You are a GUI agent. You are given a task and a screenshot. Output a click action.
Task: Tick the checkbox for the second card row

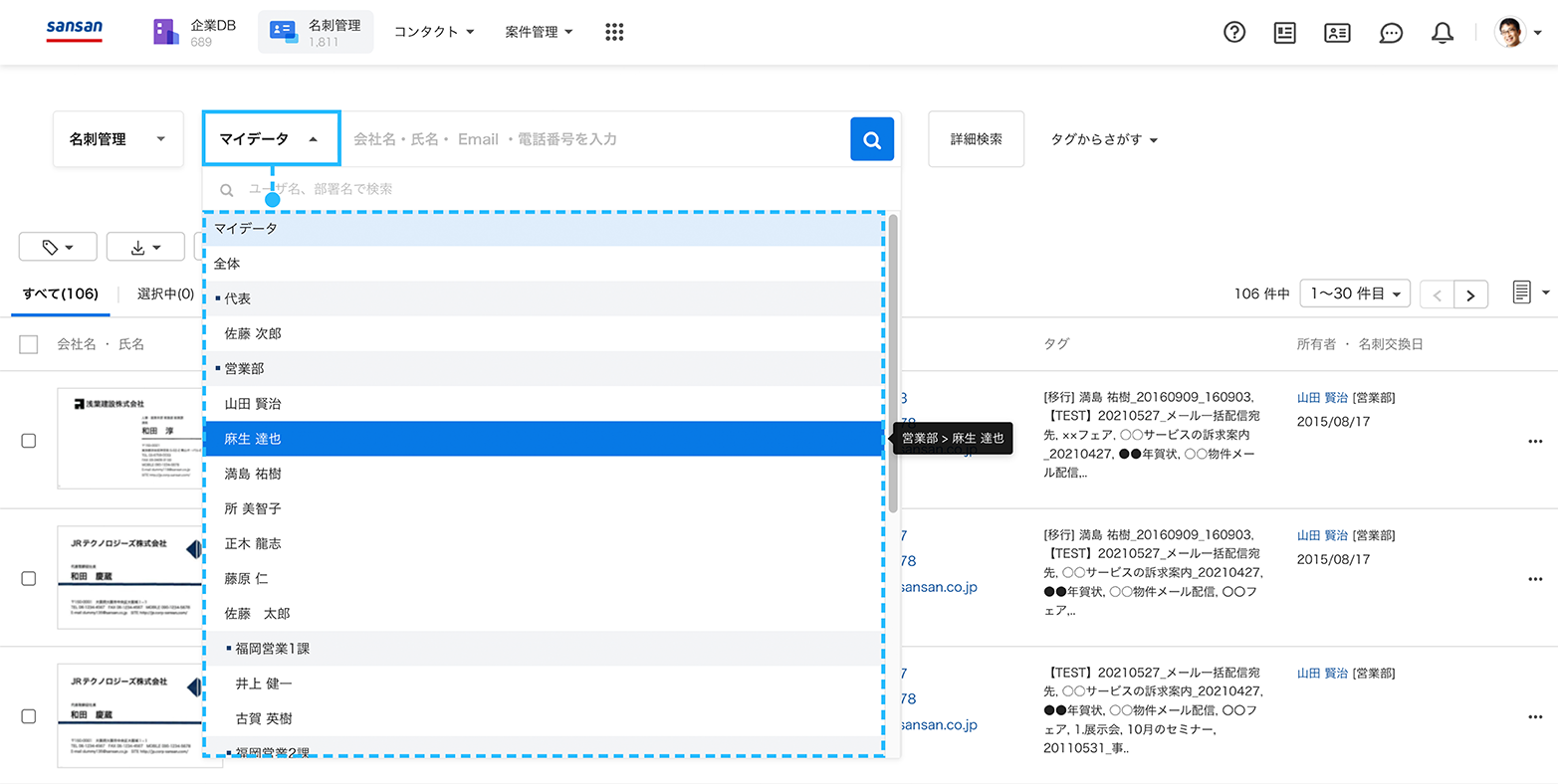[x=29, y=578]
